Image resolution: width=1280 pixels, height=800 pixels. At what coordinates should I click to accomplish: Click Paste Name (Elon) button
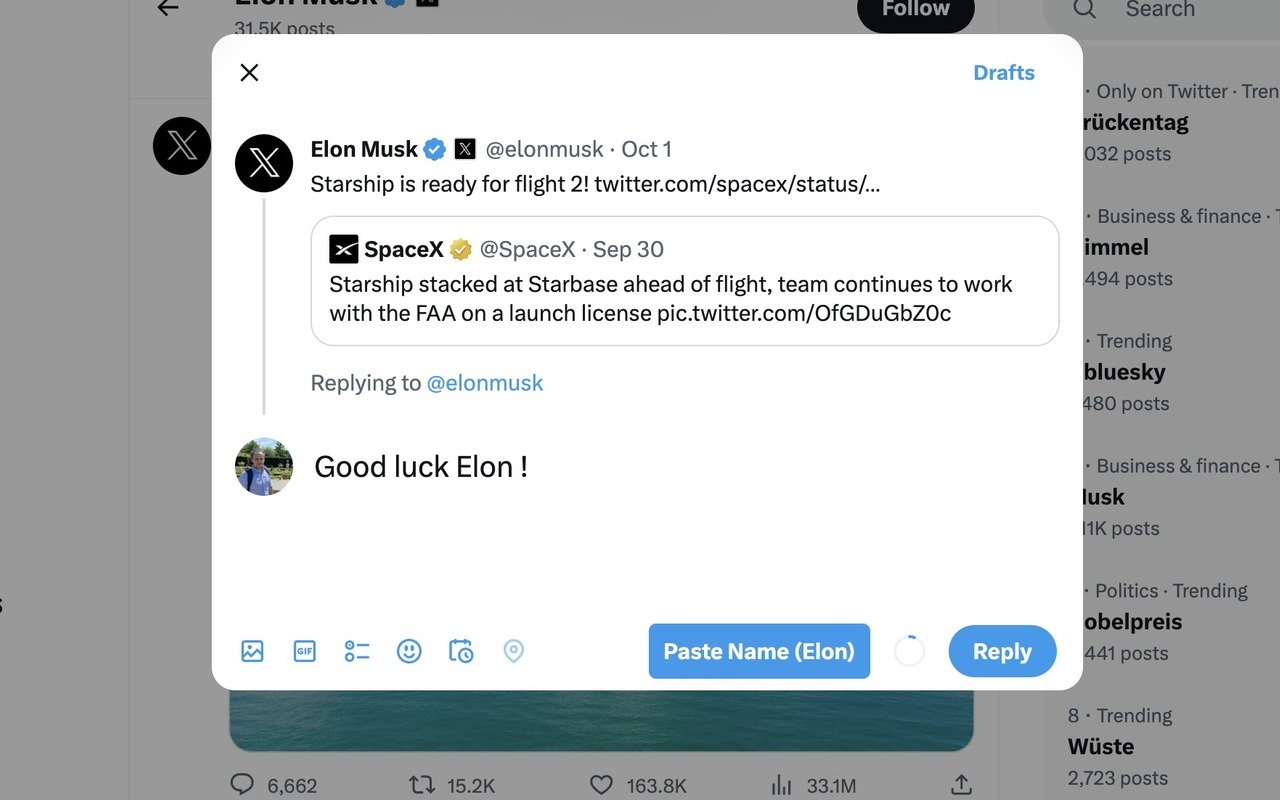[x=759, y=651]
